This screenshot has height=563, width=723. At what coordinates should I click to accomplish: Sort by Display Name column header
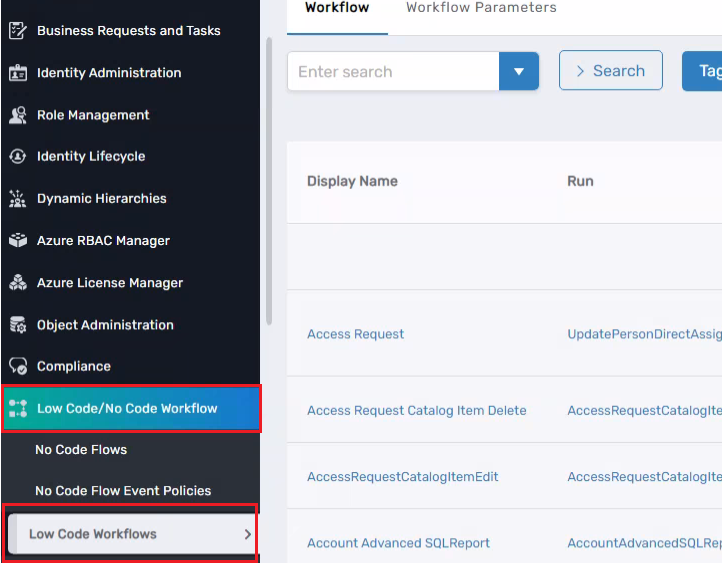(x=352, y=181)
